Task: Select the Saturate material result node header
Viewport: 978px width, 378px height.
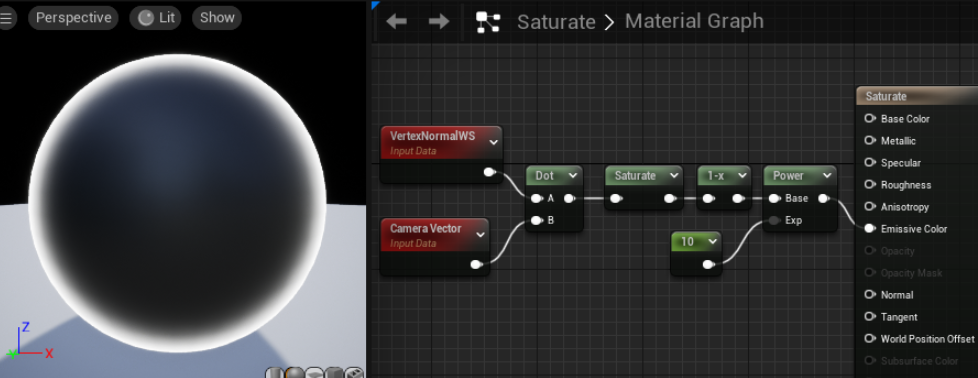Action: (917, 96)
